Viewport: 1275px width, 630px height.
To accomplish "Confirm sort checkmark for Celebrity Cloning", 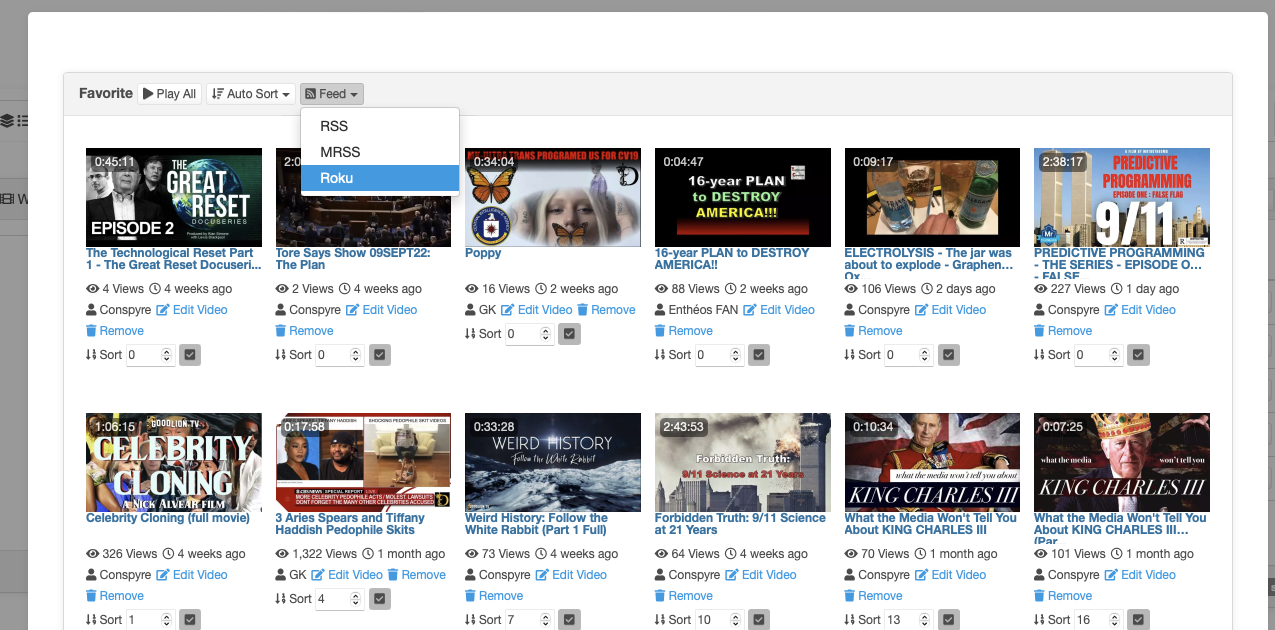I will (191, 620).
